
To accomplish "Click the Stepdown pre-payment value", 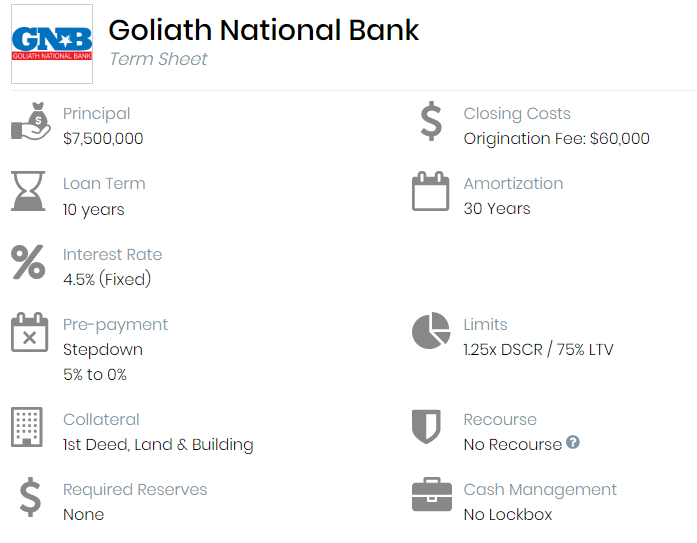I will click(103, 350).
